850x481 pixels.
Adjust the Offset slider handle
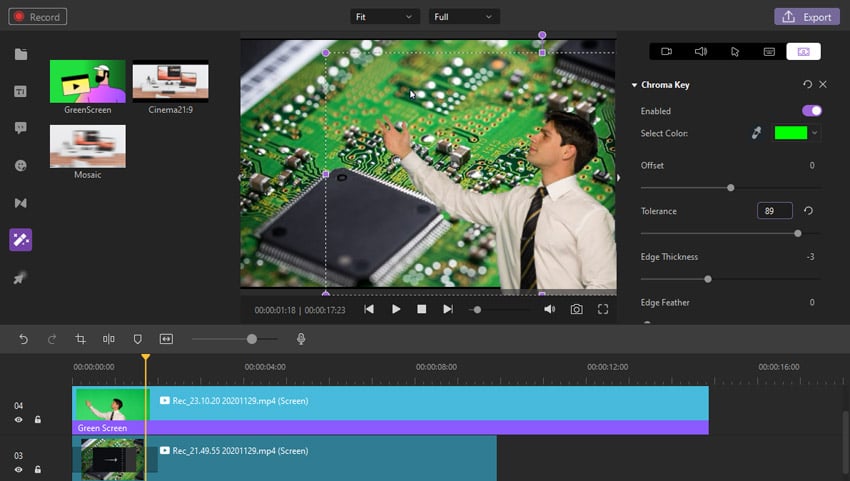click(731, 188)
